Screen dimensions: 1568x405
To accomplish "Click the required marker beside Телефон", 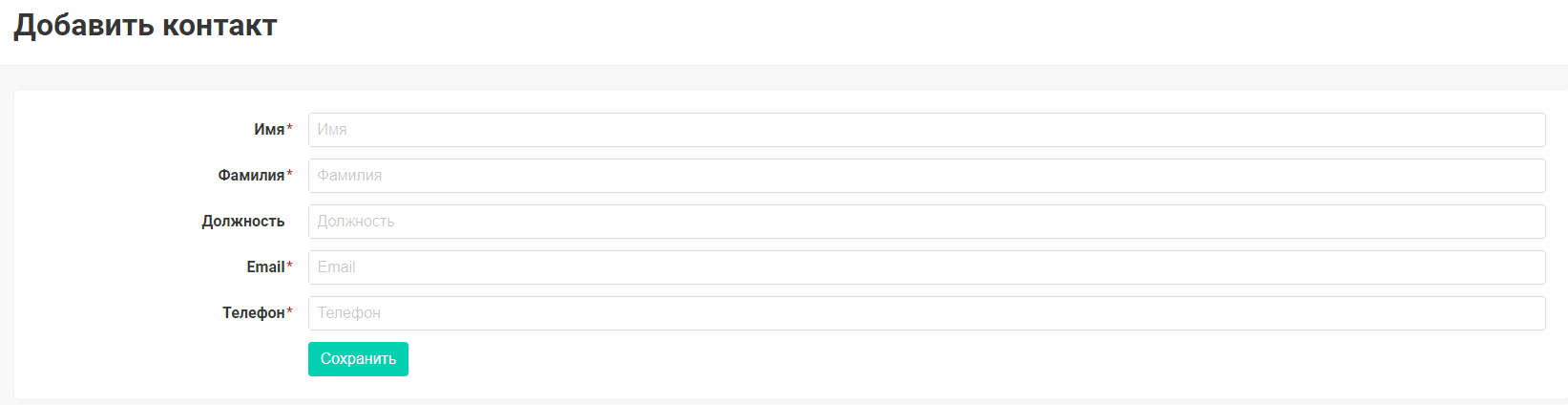I will [290, 312].
